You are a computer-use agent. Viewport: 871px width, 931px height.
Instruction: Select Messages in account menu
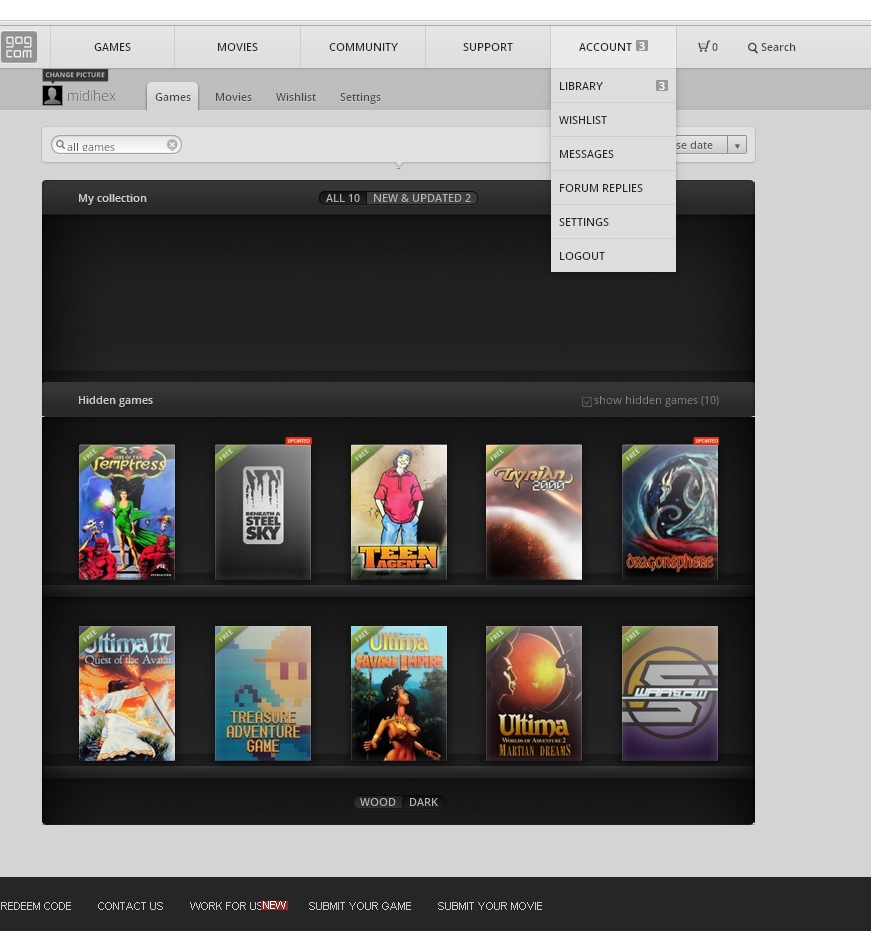(x=613, y=154)
